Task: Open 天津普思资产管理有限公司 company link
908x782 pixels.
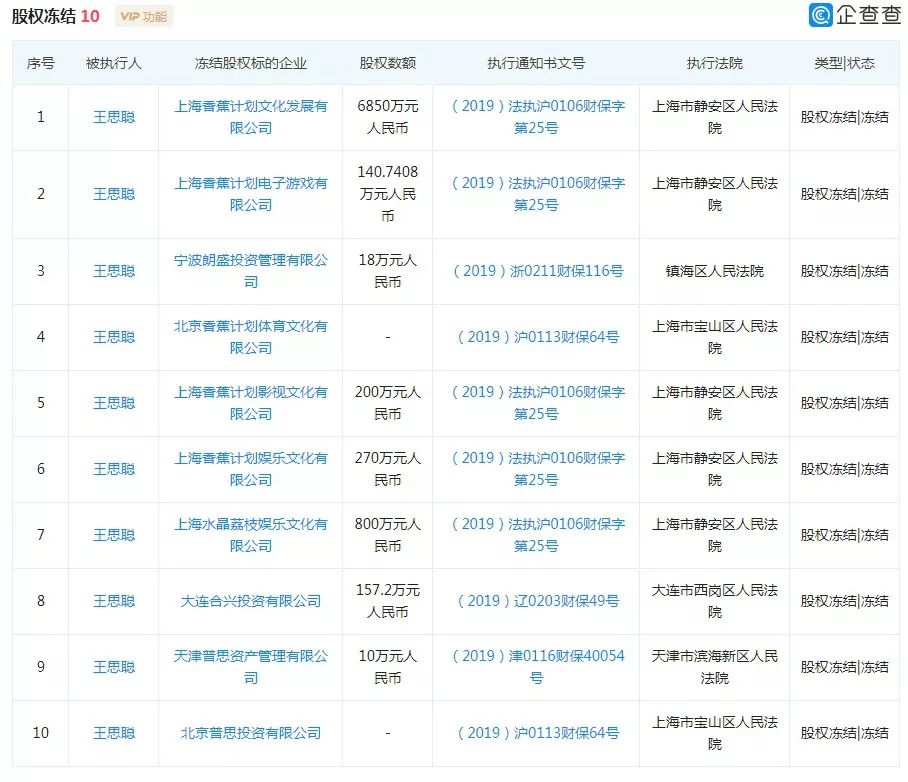Action: pos(251,667)
